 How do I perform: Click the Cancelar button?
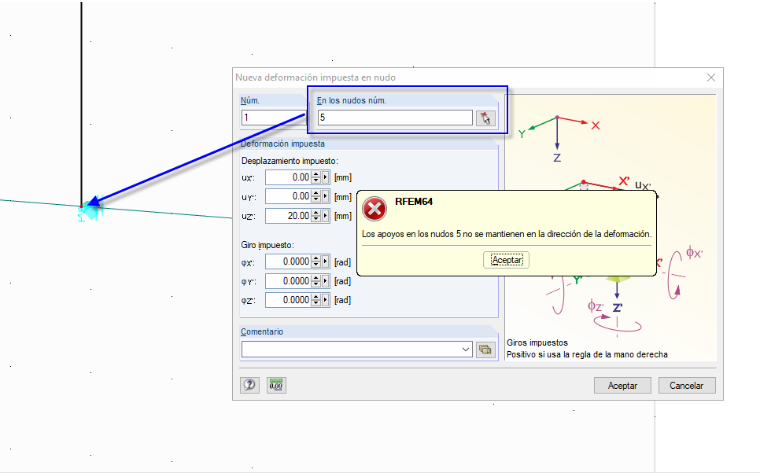point(686,386)
